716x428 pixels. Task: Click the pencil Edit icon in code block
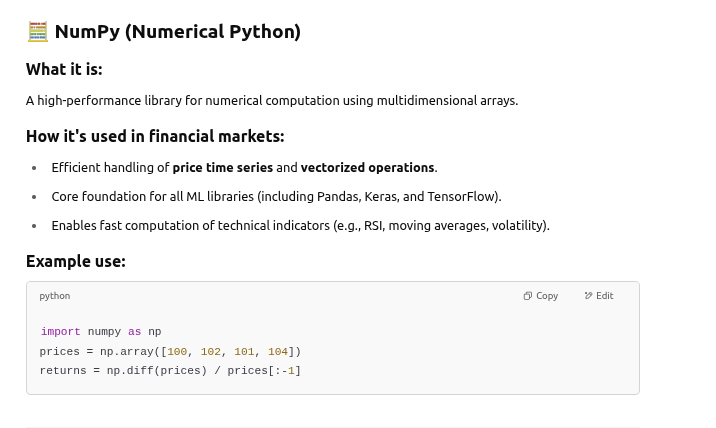click(x=588, y=296)
